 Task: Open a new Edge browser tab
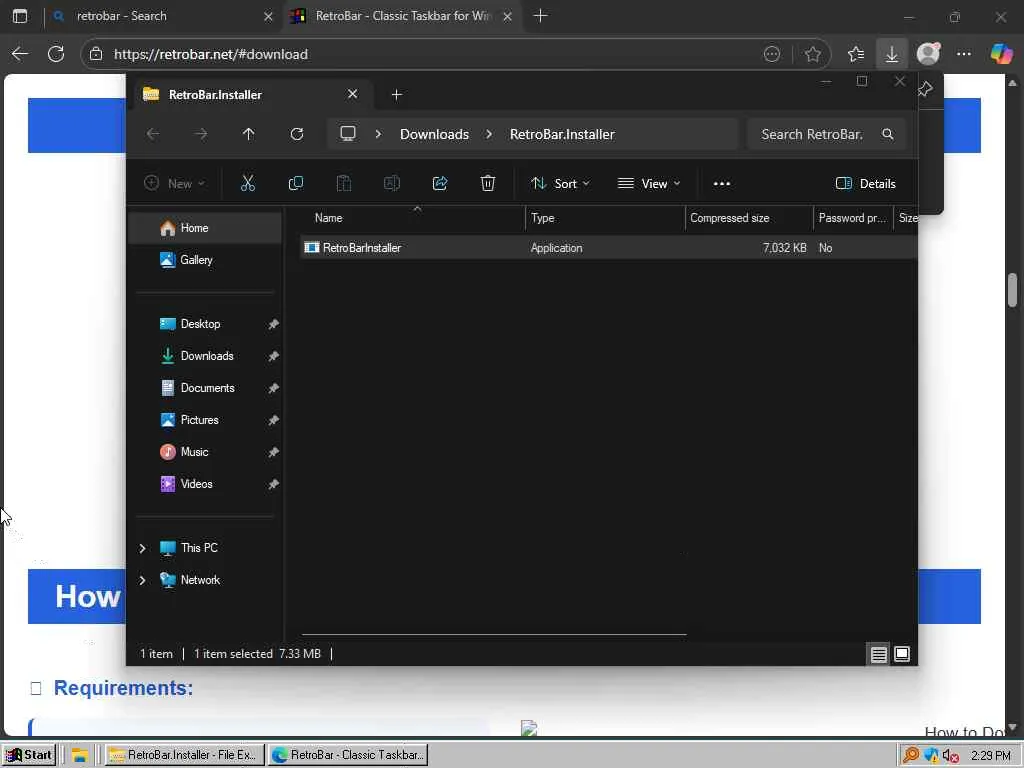[540, 16]
